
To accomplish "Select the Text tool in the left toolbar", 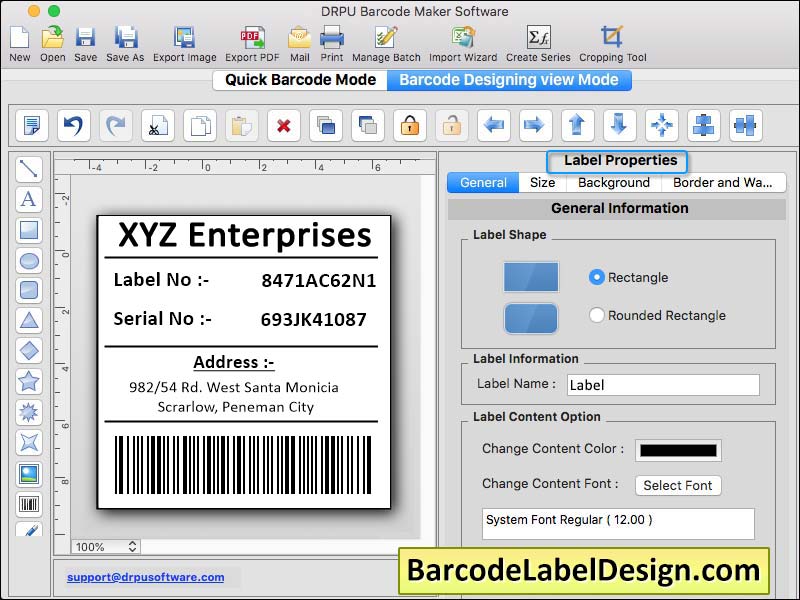I will [29, 199].
